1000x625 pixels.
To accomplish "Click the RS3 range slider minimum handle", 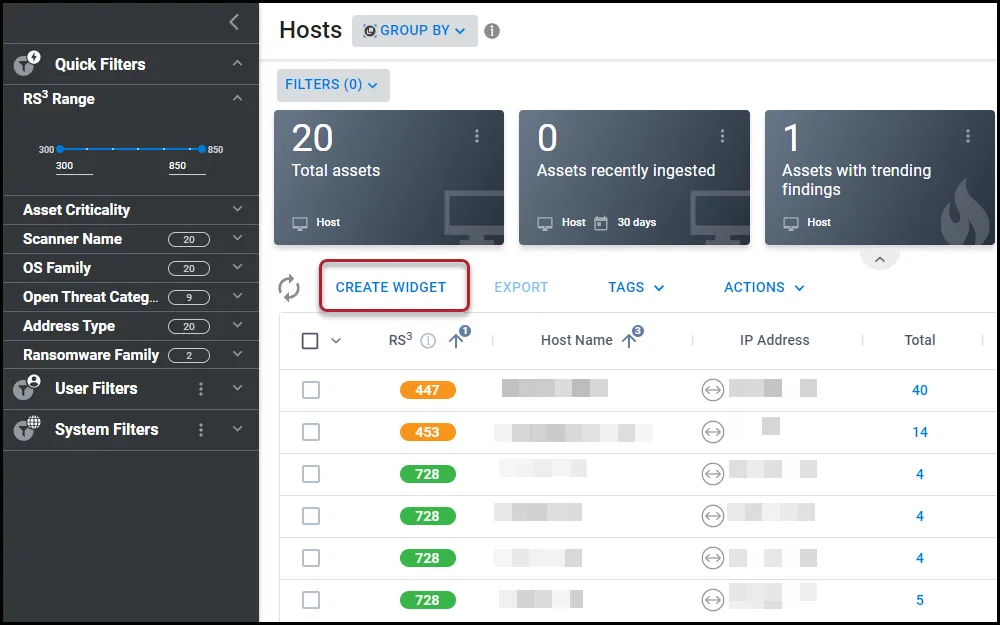I will (x=60, y=149).
